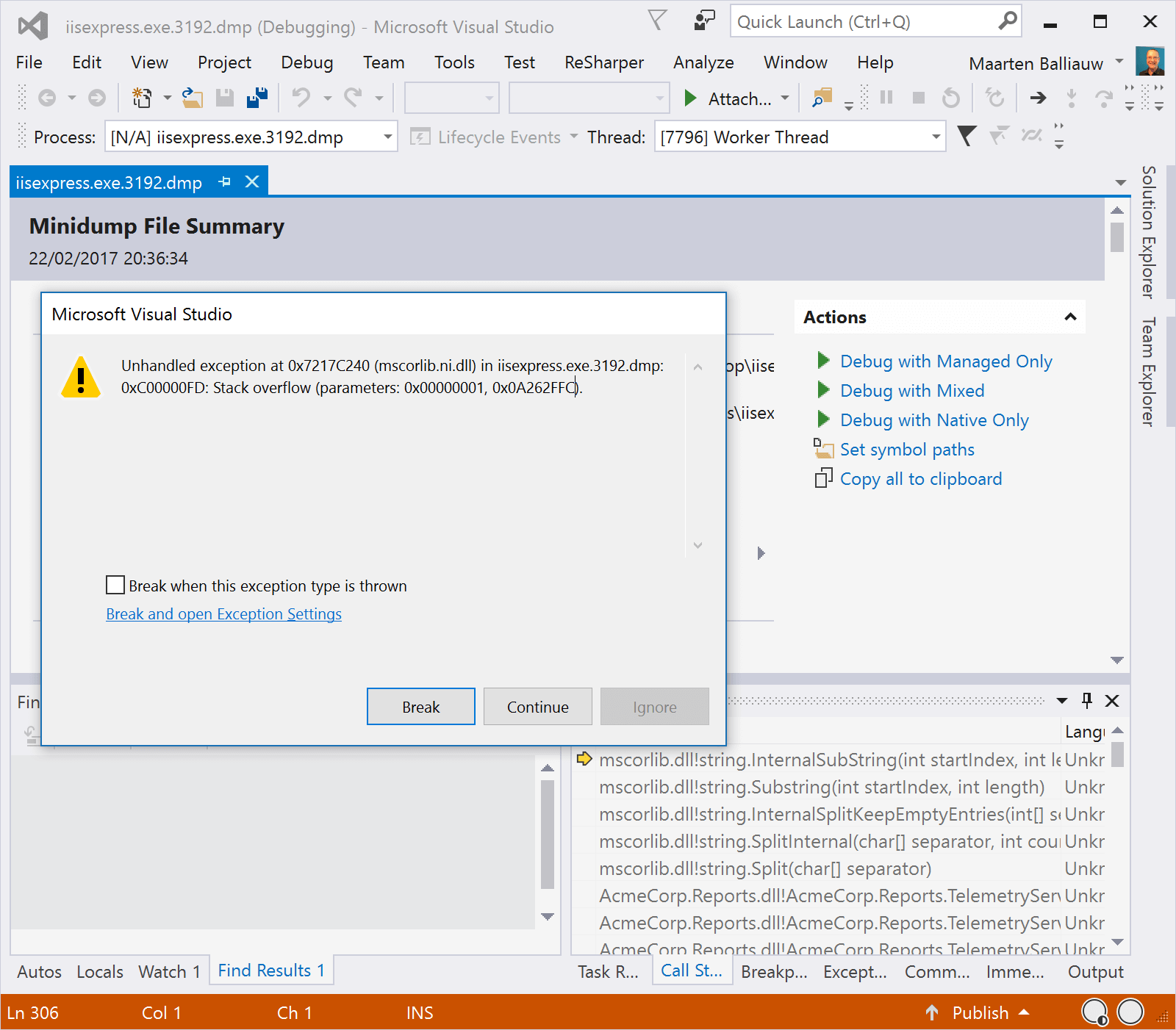Screen dimensions: 1176x1030
Task: Open the Call Stack window options dropdown
Action: (1062, 701)
